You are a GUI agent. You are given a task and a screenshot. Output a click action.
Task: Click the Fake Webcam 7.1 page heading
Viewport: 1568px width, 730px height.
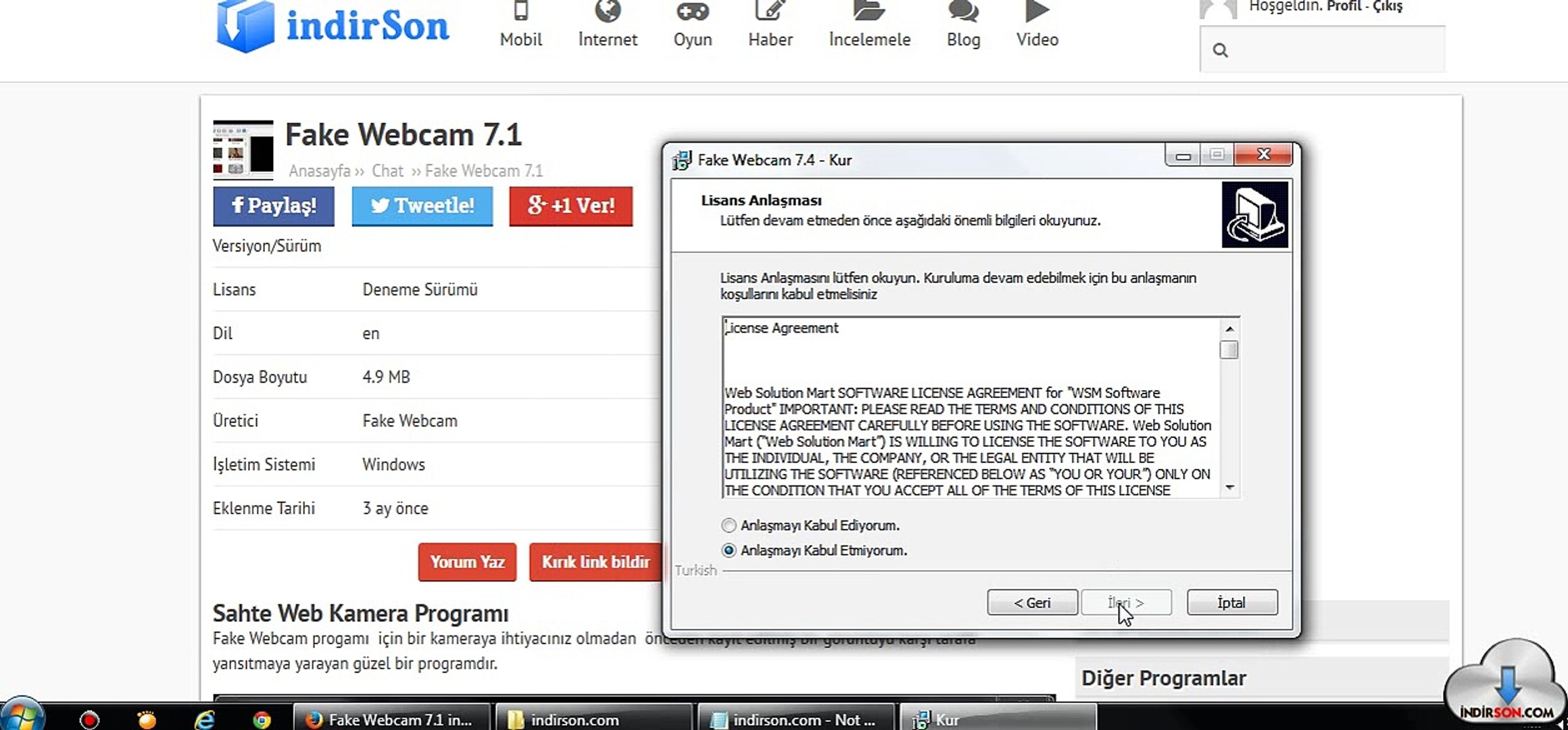point(403,135)
